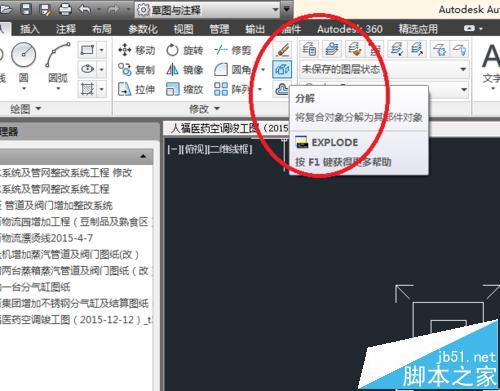
Task: Switch to the 输出 (Output) ribbon tab
Action: 255,29
